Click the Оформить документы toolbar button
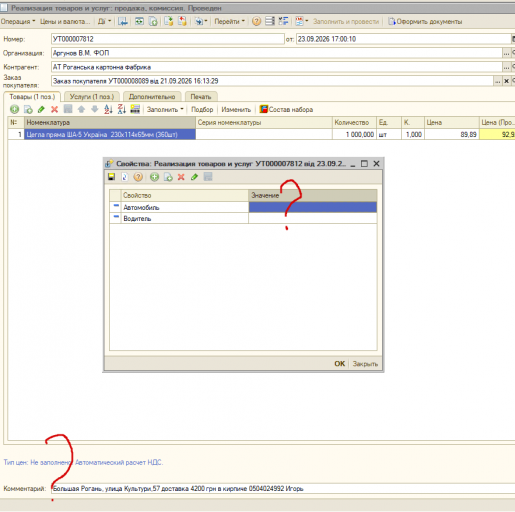The height and width of the screenshot is (512, 515). [x=425, y=21]
